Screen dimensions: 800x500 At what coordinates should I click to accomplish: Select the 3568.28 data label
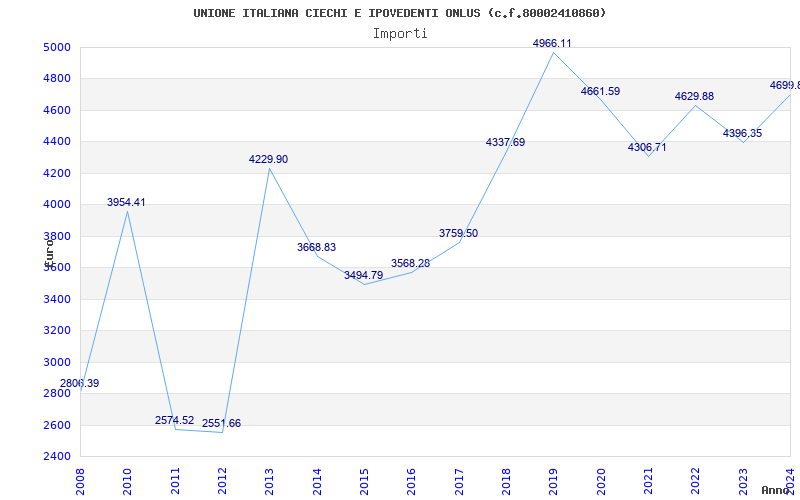click(x=411, y=264)
